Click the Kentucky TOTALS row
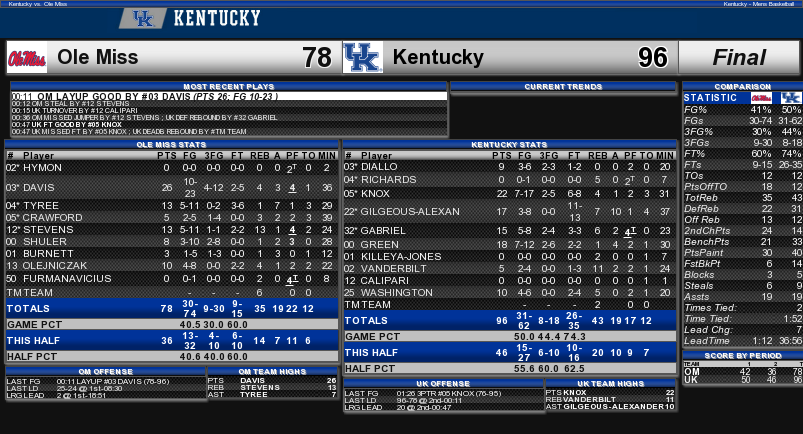803x434 pixels. pyautogui.click(x=510, y=320)
